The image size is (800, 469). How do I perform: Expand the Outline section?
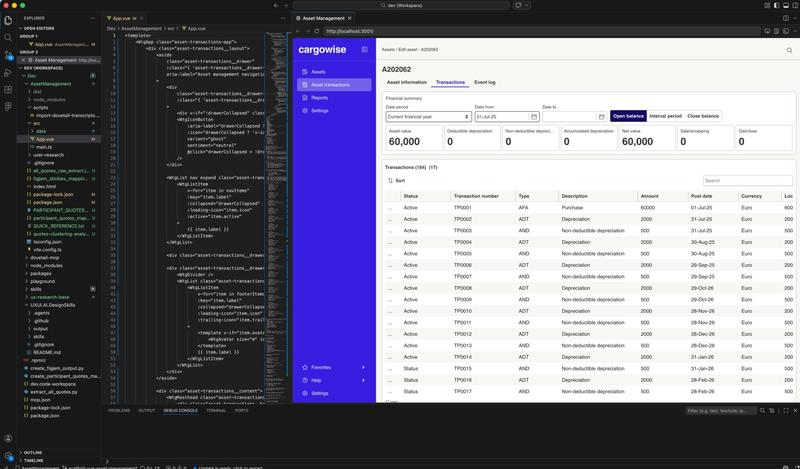(x=33, y=452)
